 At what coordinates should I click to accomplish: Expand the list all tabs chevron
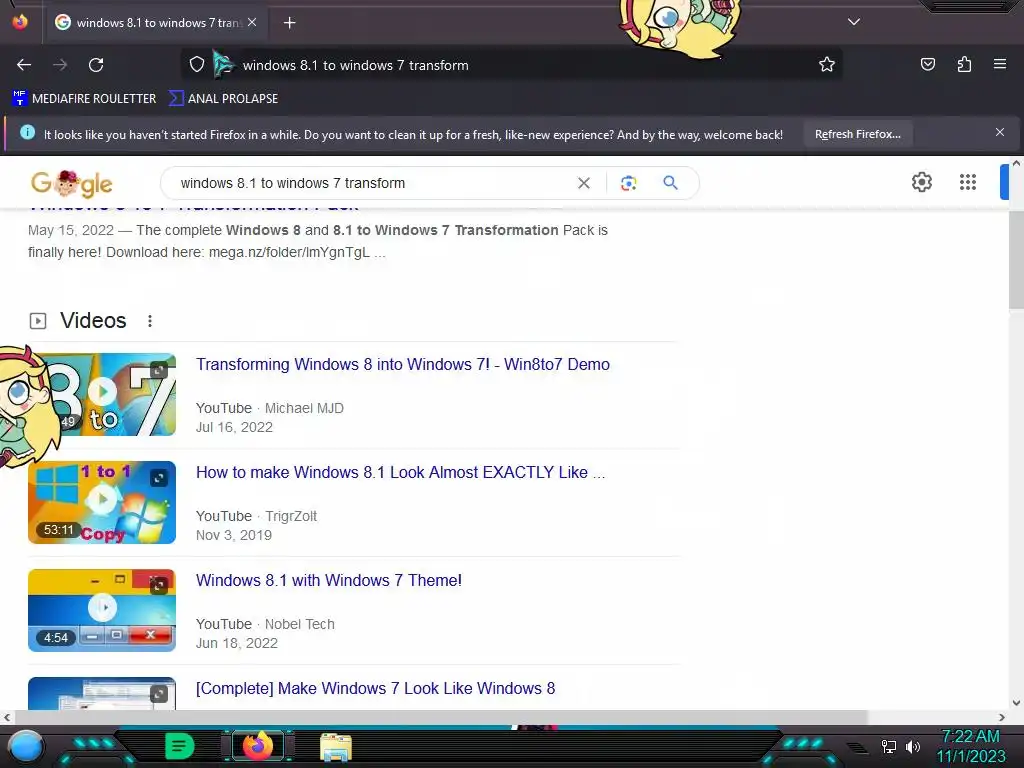pyautogui.click(x=854, y=22)
